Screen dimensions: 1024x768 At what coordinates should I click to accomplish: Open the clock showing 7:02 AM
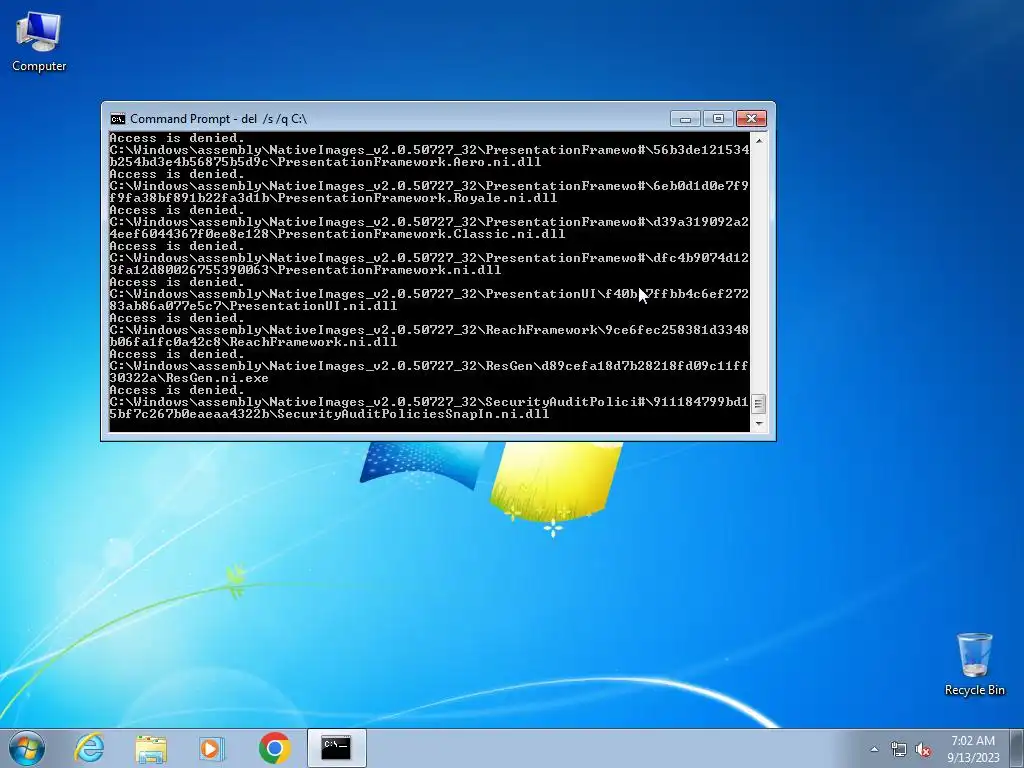click(973, 748)
